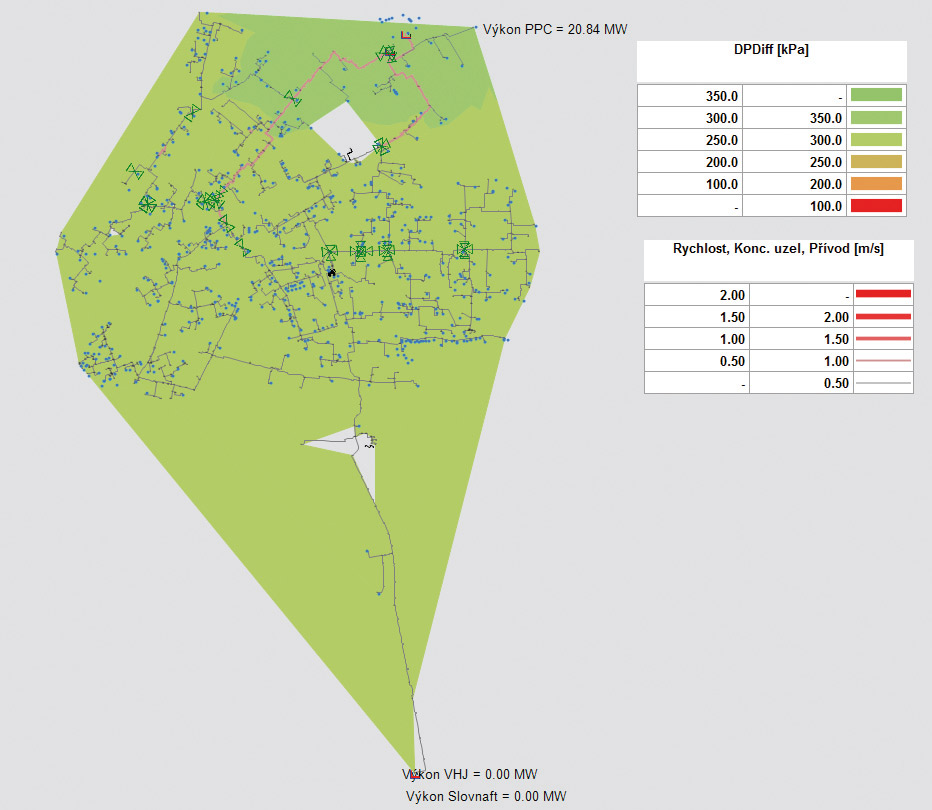Select the valve beside the upper white gap

tap(380, 147)
